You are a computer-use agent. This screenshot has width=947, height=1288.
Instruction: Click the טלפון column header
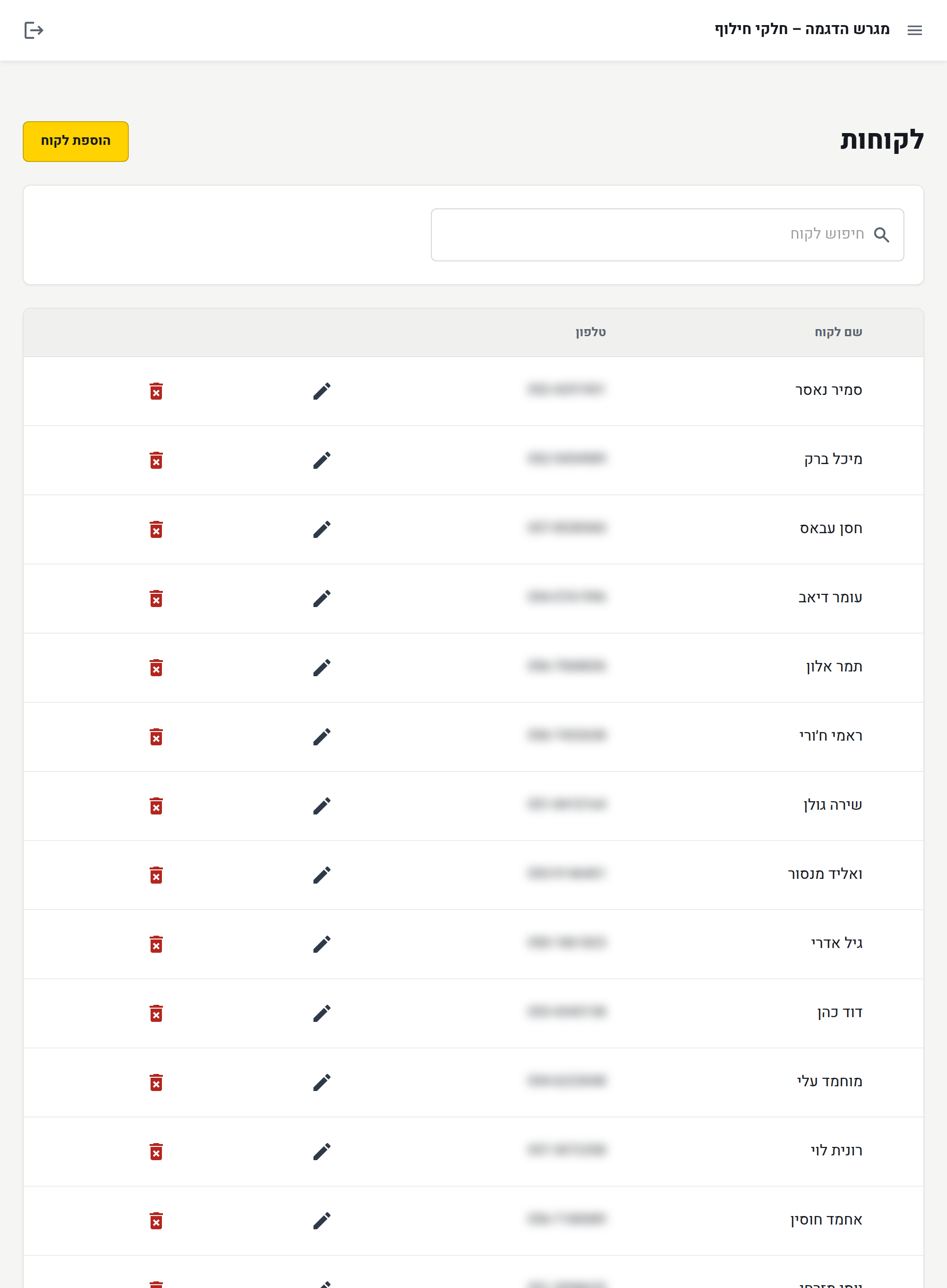pyautogui.click(x=590, y=332)
